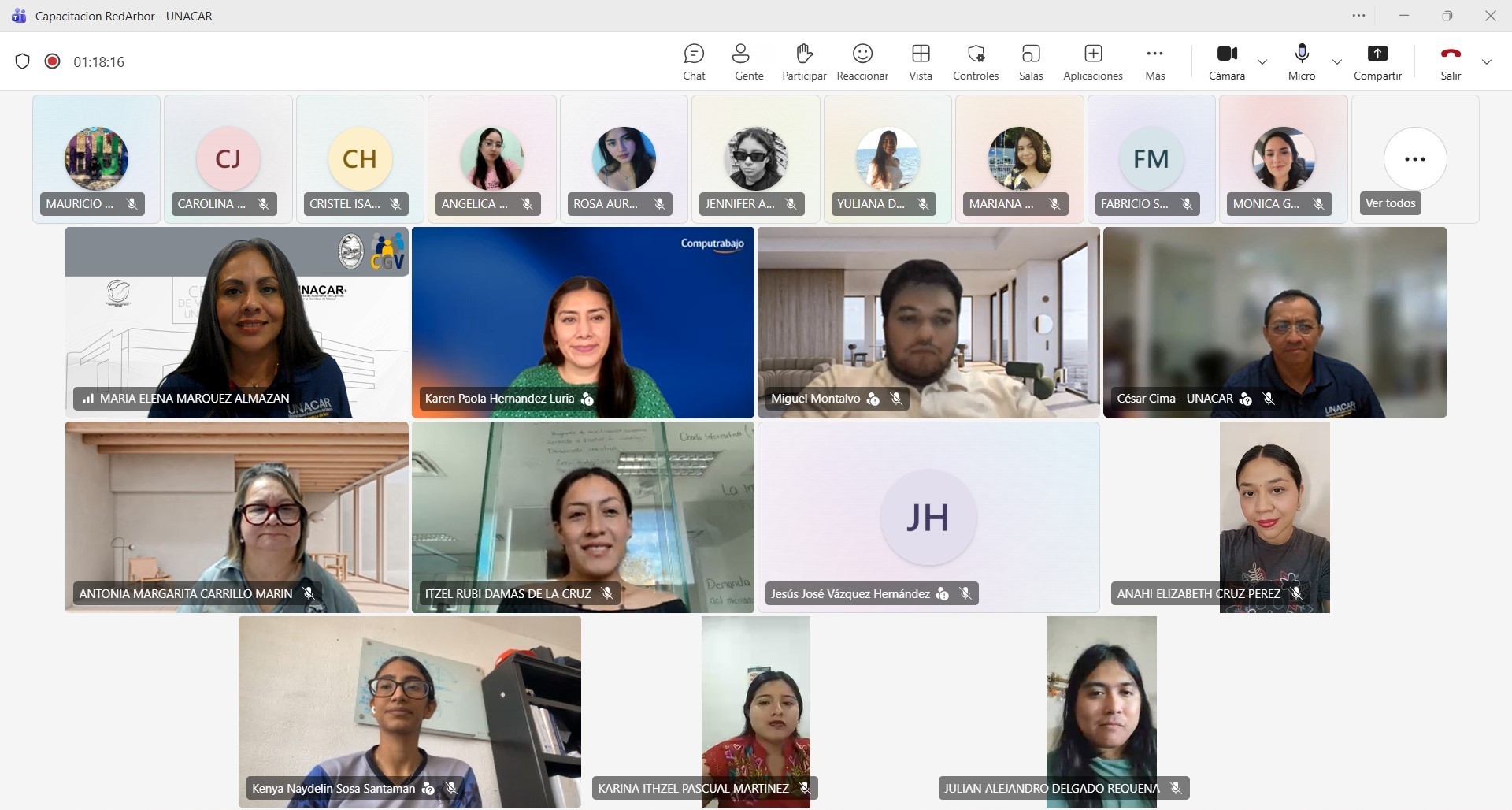
Task: Open the Reaccionar emoji menu
Action: tap(862, 61)
